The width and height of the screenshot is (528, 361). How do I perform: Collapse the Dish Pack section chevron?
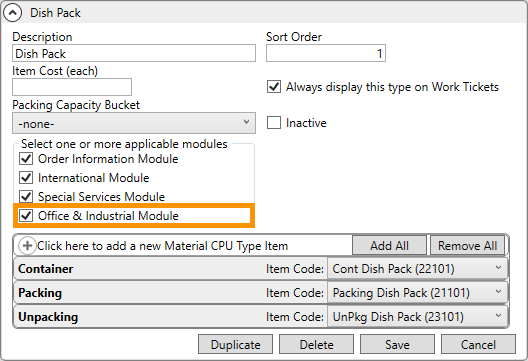(x=12, y=13)
